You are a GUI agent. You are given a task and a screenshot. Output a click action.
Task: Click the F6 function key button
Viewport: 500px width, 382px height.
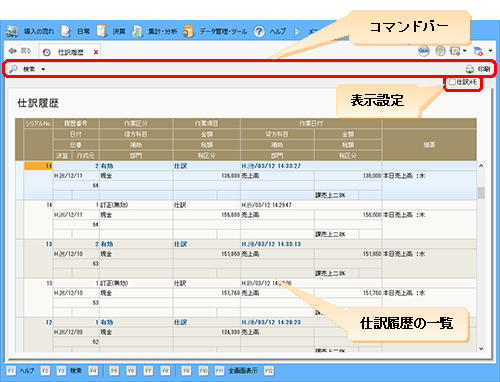pyautogui.click(x=131, y=371)
